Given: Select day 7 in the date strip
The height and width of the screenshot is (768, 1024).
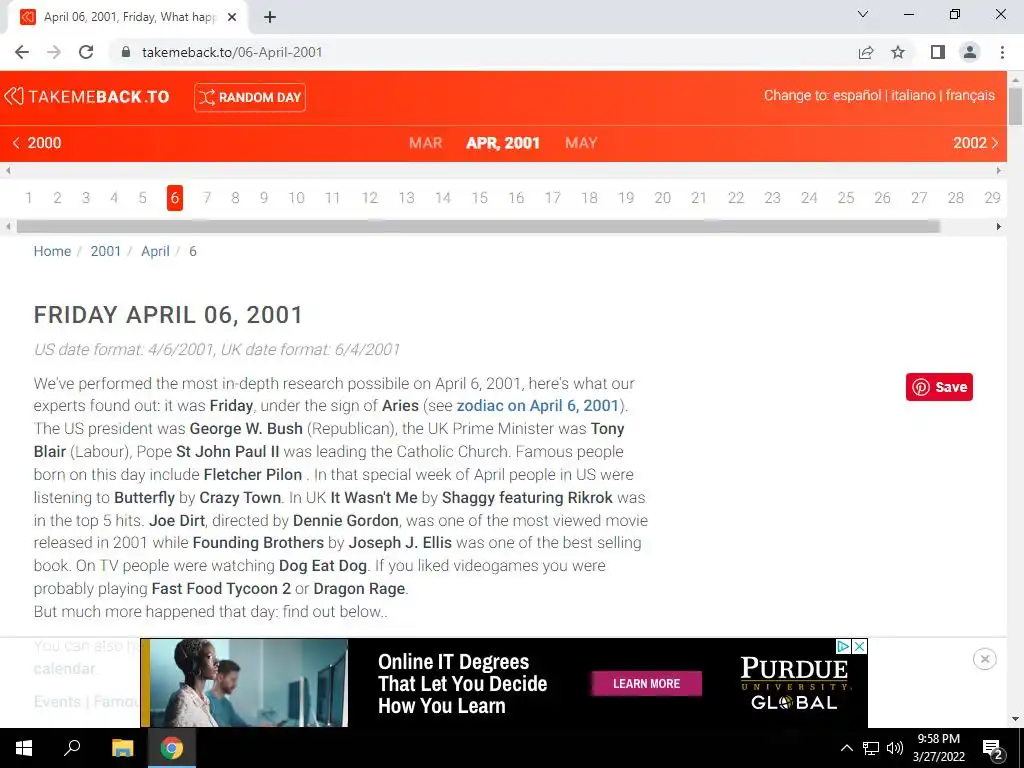Looking at the screenshot, I should click(207, 198).
